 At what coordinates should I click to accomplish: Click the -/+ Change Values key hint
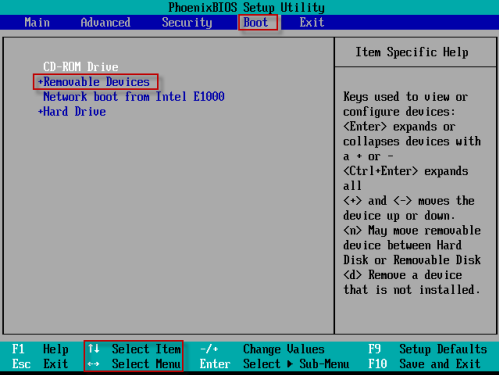(262, 349)
